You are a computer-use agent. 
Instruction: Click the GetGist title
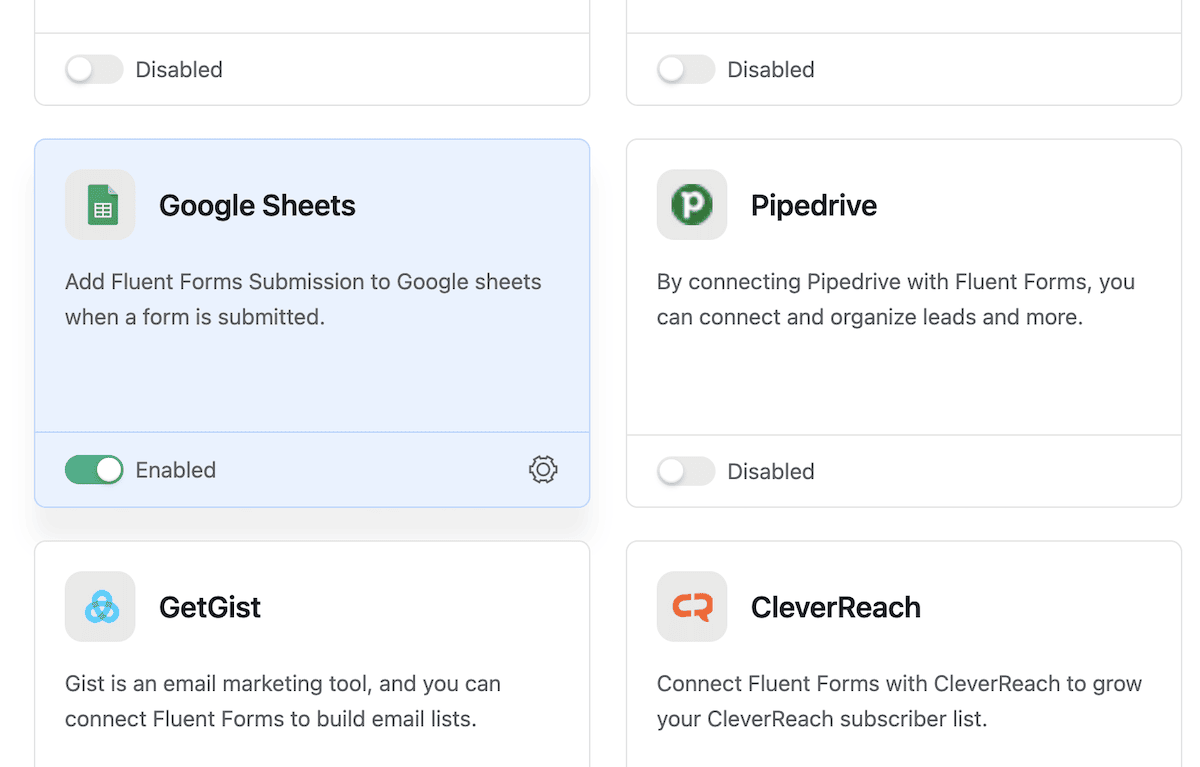click(x=210, y=607)
